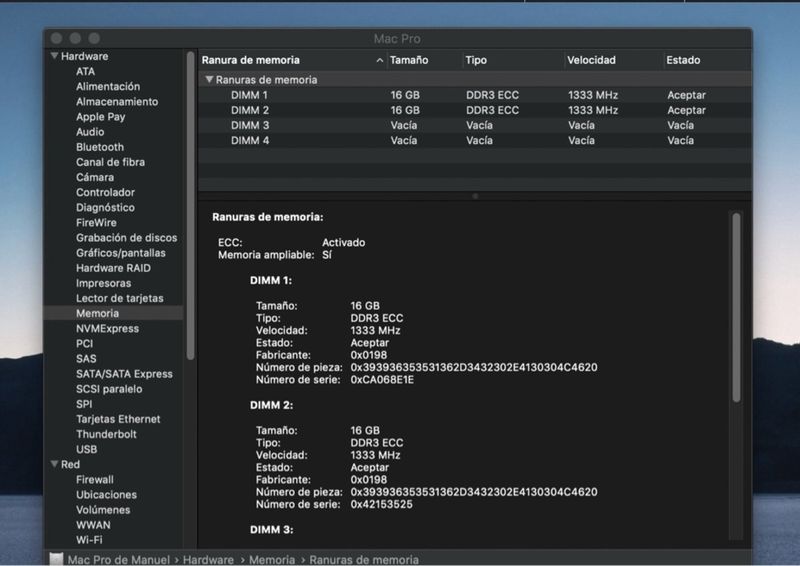Click the DIMM 1 heading in details
The width and height of the screenshot is (800, 566).
pyautogui.click(x=271, y=280)
